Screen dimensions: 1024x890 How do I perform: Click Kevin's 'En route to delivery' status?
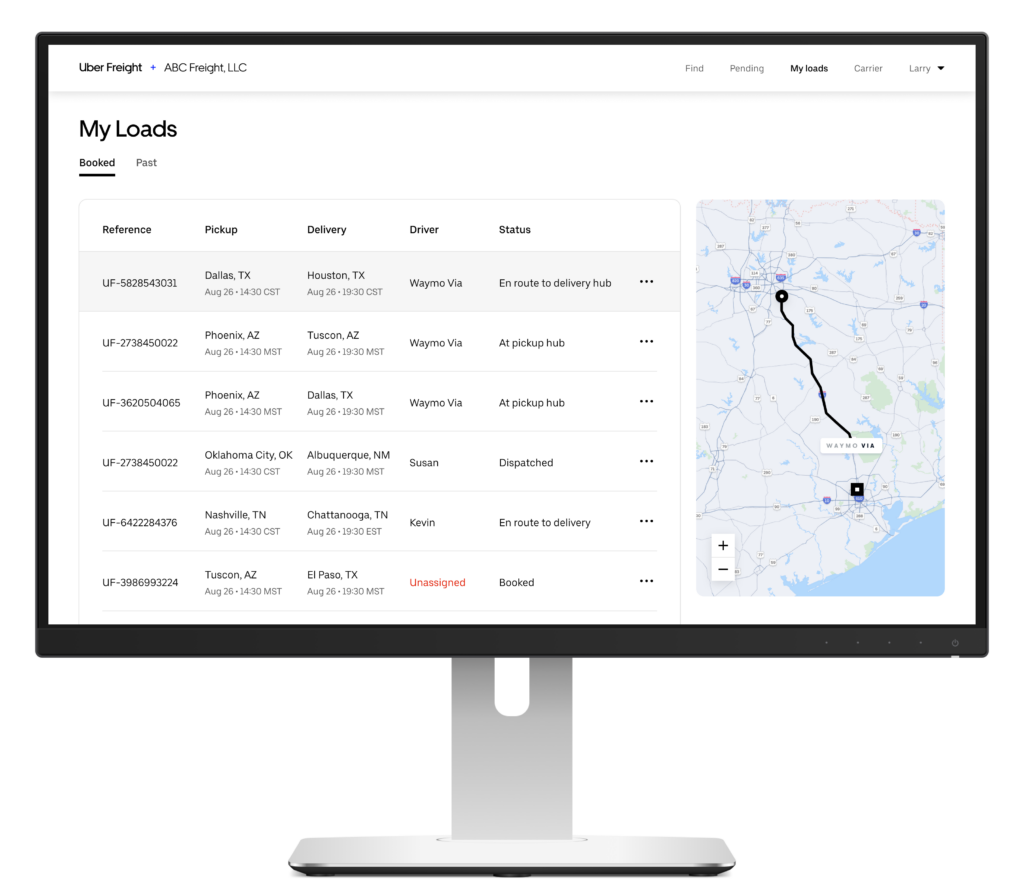tap(545, 523)
